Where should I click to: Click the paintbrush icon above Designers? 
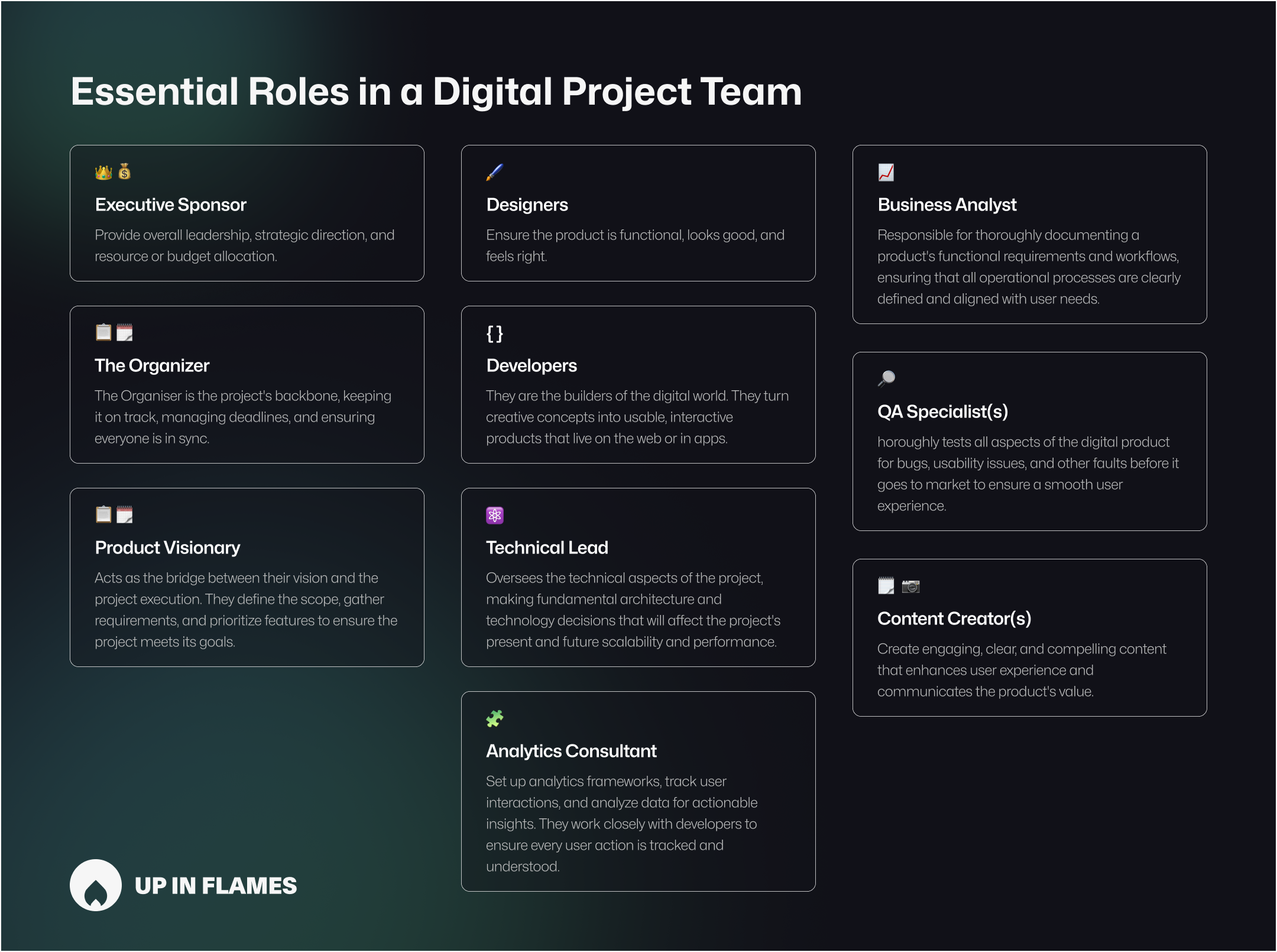[x=495, y=172]
